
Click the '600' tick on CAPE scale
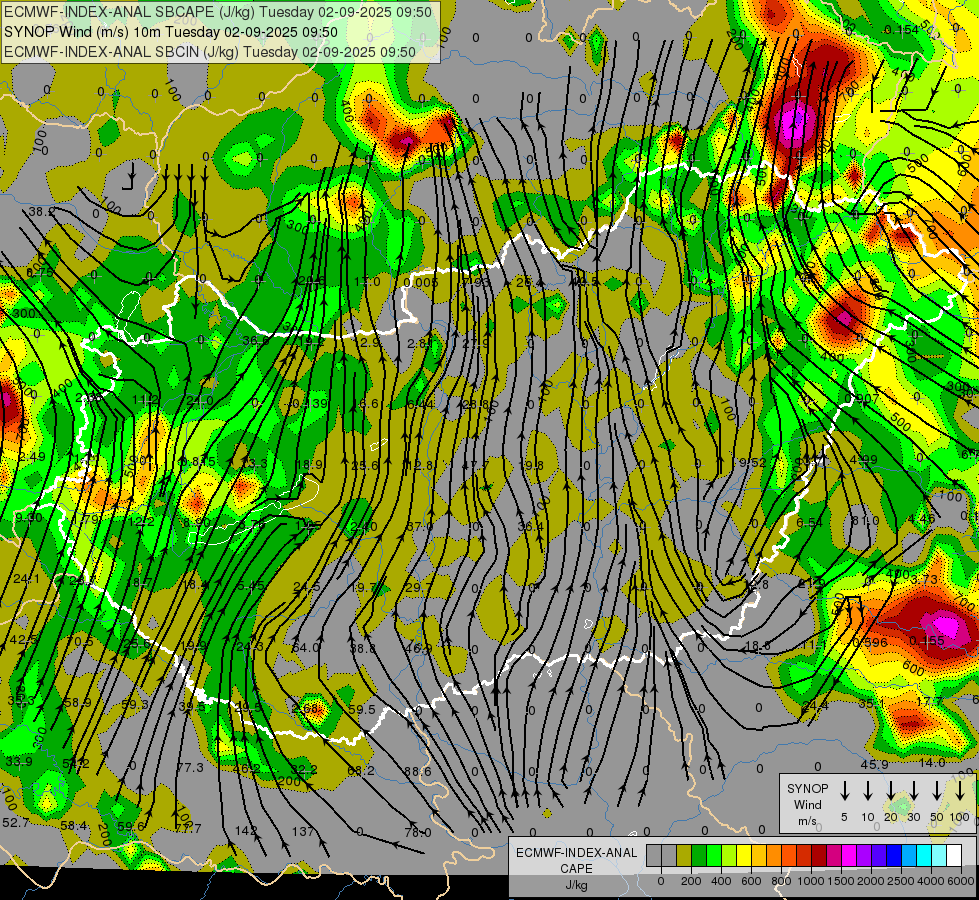click(x=751, y=881)
